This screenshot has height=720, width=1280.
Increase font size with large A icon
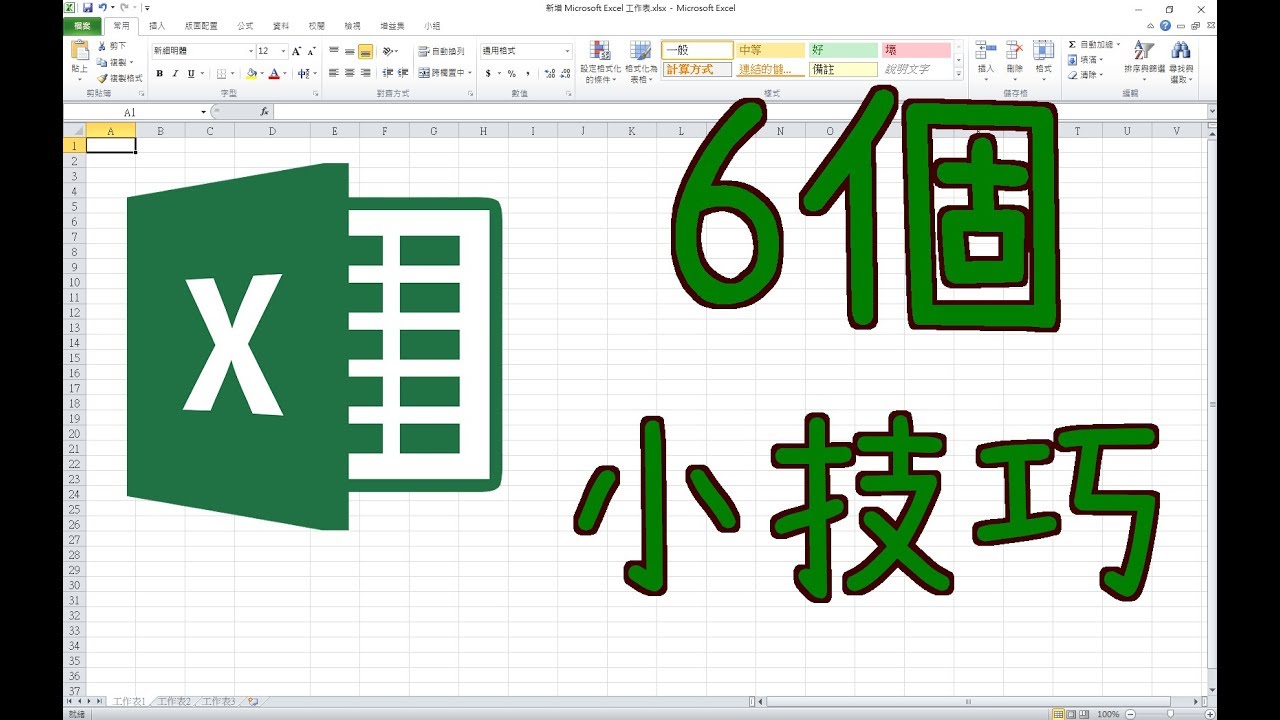(296, 51)
